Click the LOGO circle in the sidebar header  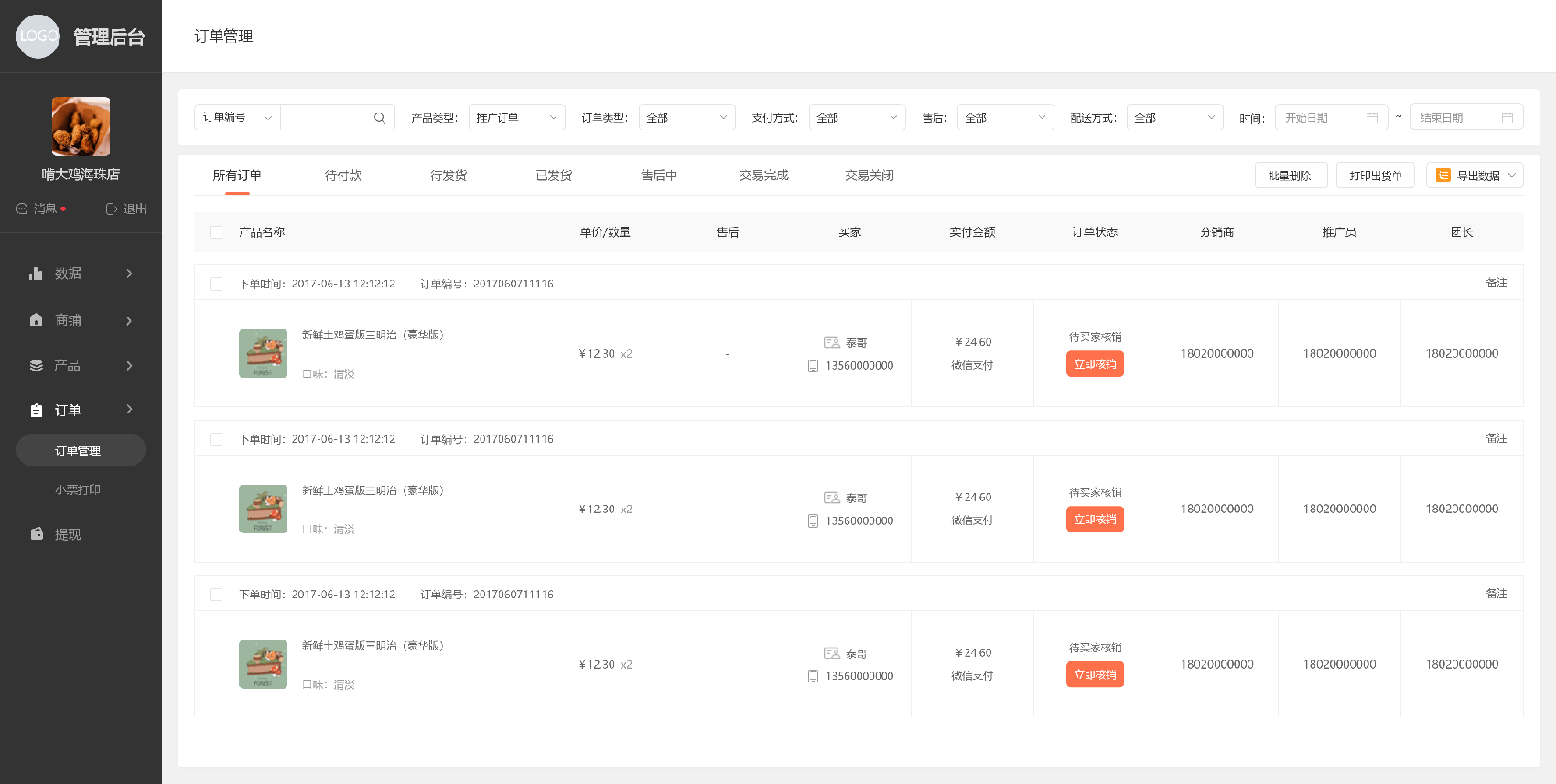click(x=38, y=37)
